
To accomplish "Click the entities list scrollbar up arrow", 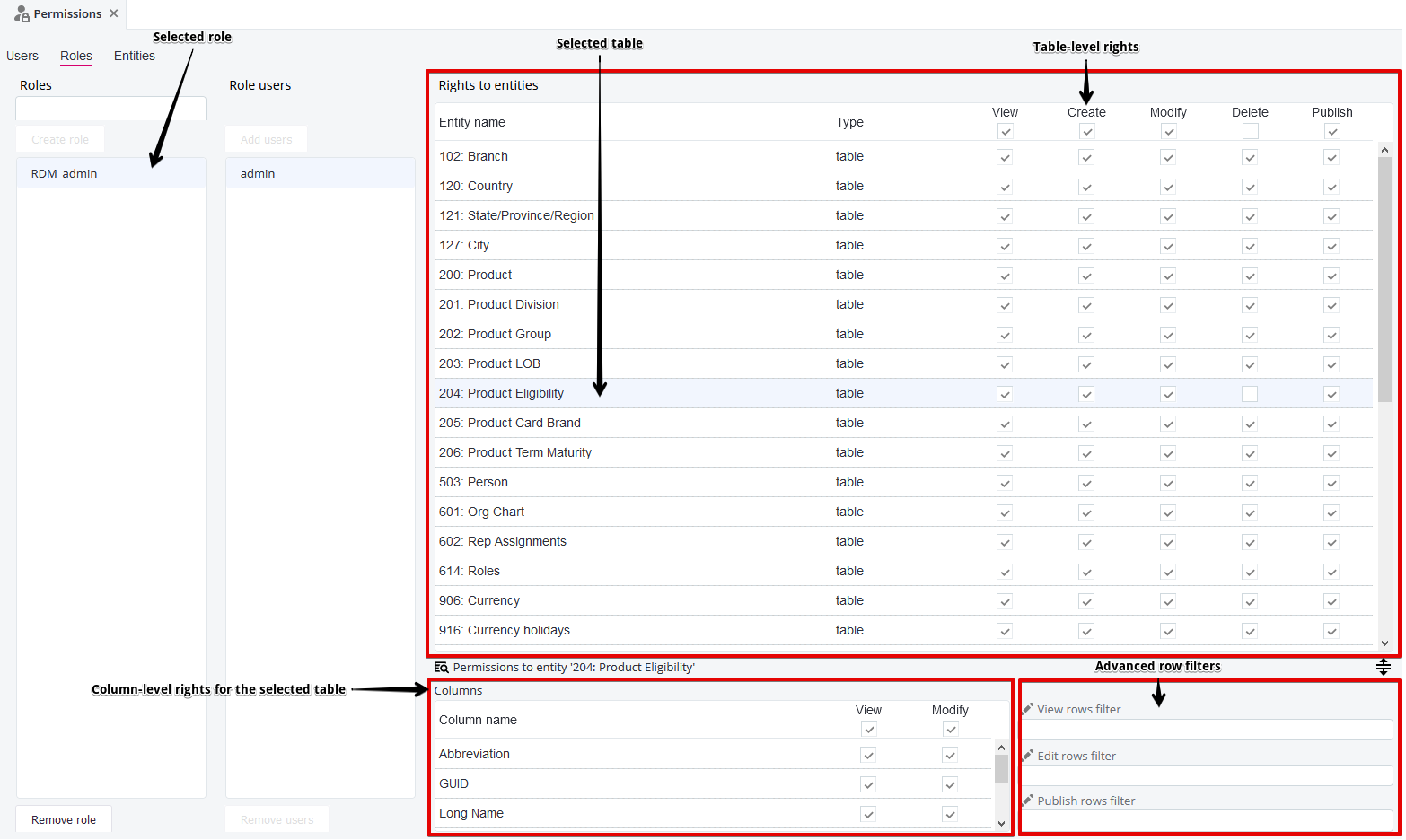I will coord(1384,150).
